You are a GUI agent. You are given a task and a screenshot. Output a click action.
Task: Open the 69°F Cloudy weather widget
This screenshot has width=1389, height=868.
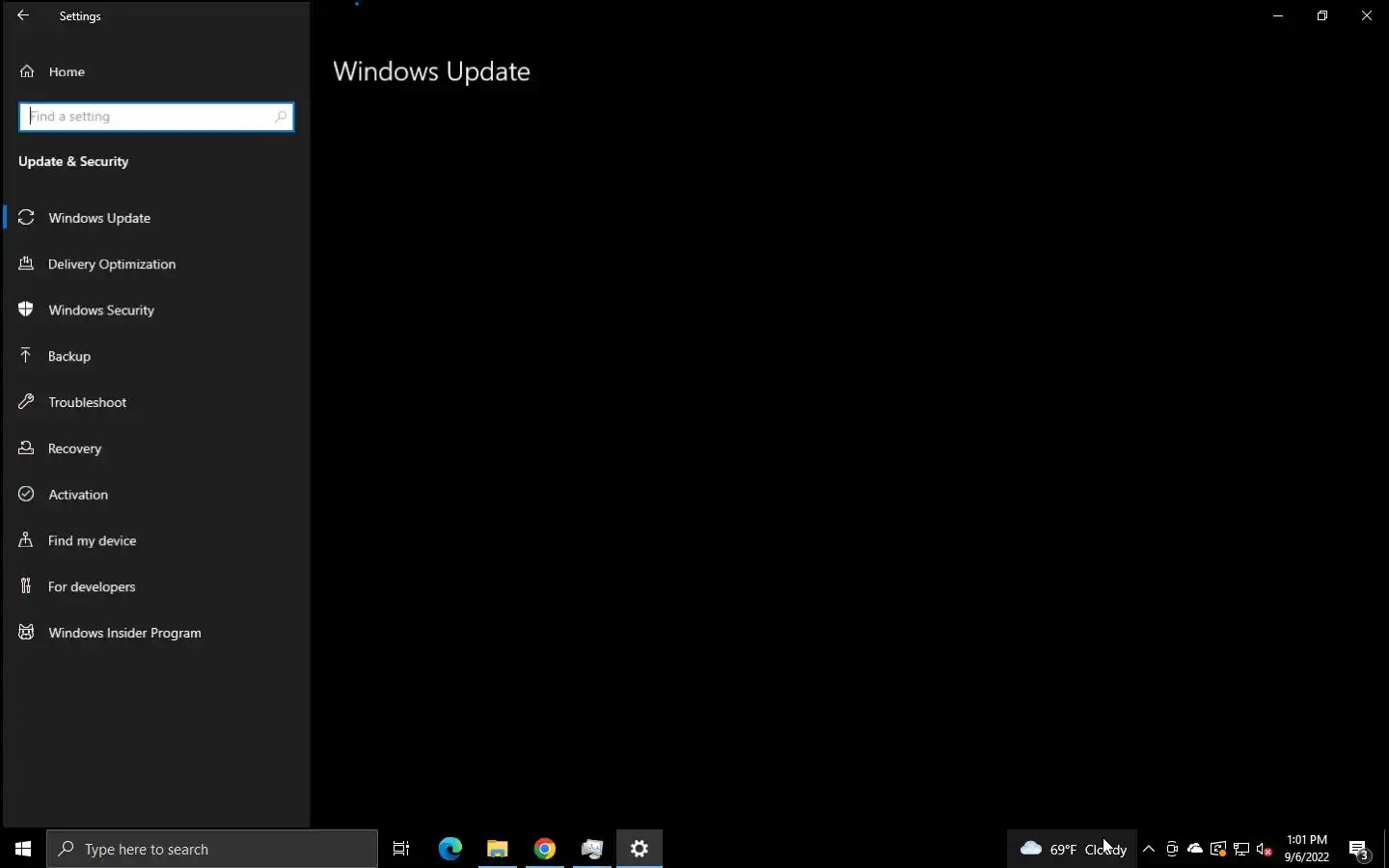click(1073, 849)
